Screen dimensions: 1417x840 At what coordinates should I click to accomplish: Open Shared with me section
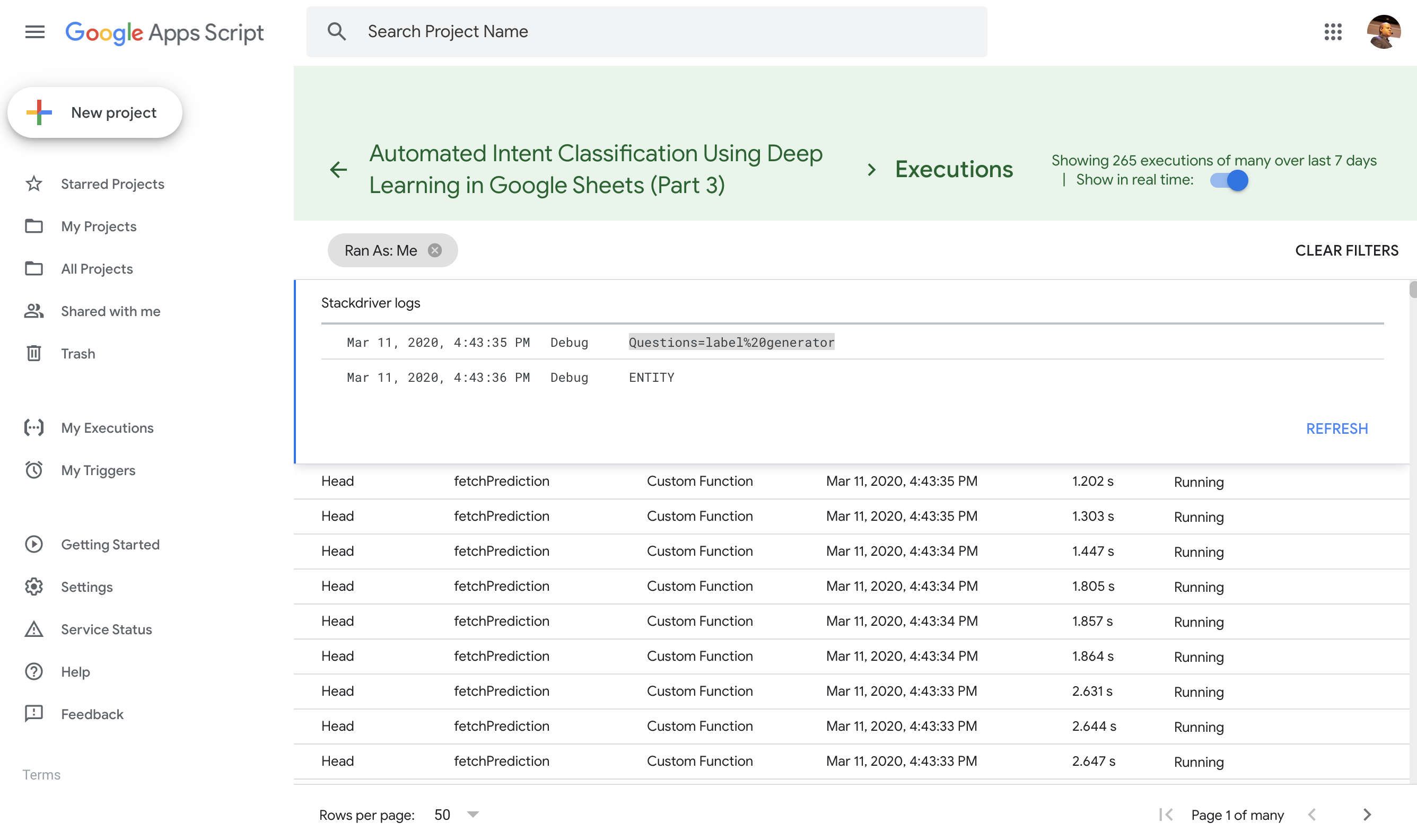pyautogui.click(x=110, y=311)
